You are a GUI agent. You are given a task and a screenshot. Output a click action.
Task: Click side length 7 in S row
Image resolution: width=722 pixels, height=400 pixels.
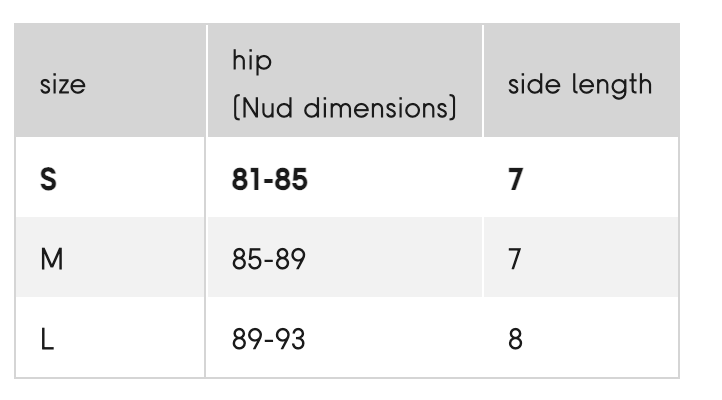click(x=515, y=180)
